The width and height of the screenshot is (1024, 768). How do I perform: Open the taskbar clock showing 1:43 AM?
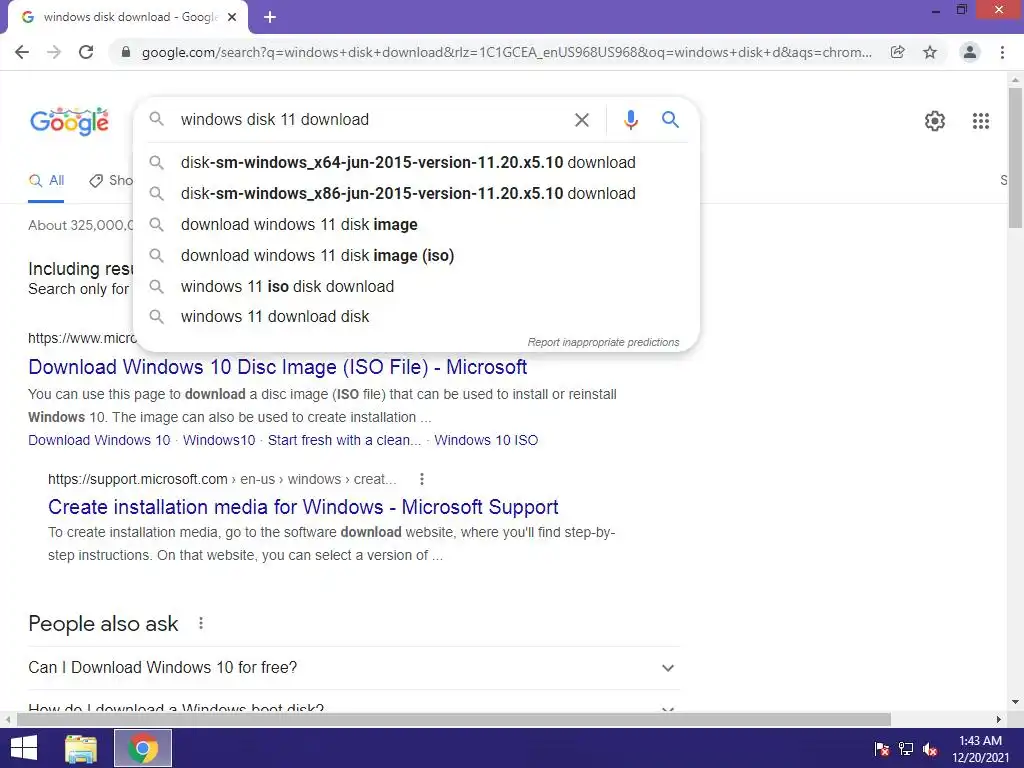pos(980,749)
